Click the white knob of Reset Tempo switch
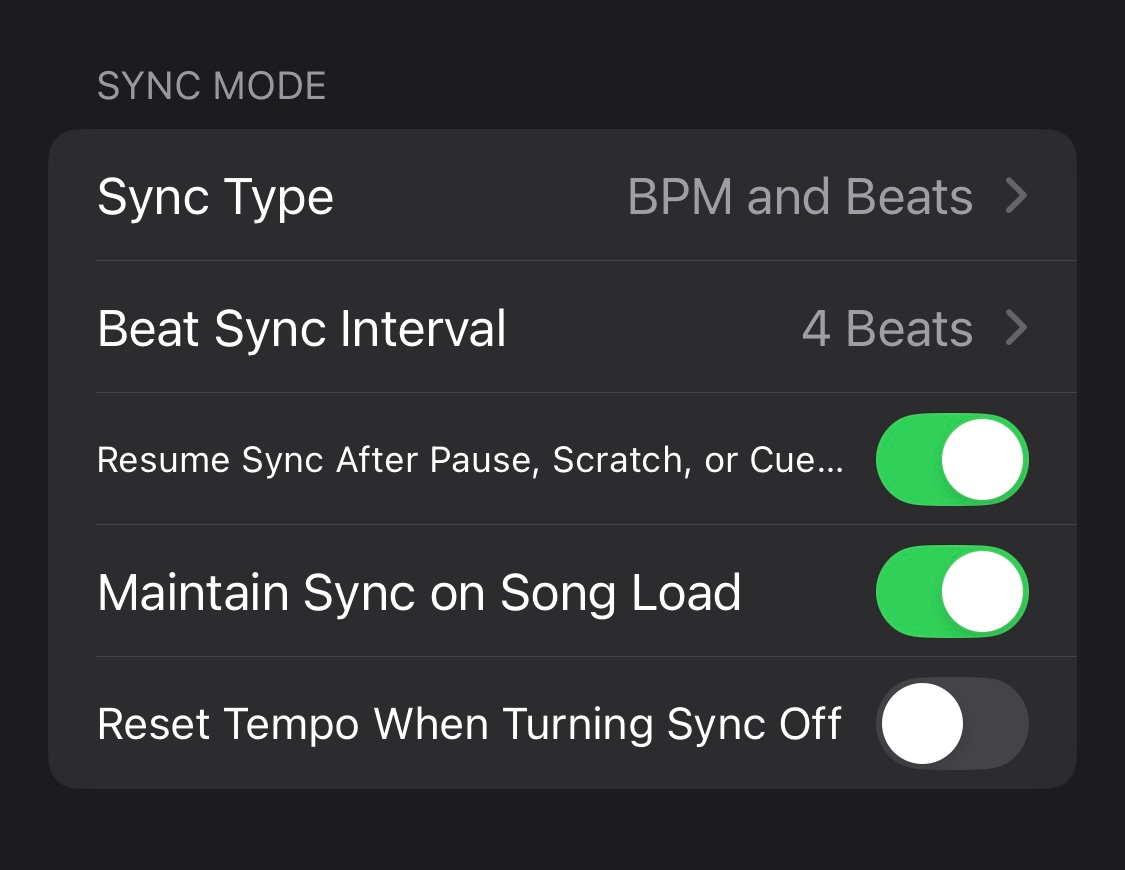The height and width of the screenshot is (870, 1125). click(x=922, y=724)
